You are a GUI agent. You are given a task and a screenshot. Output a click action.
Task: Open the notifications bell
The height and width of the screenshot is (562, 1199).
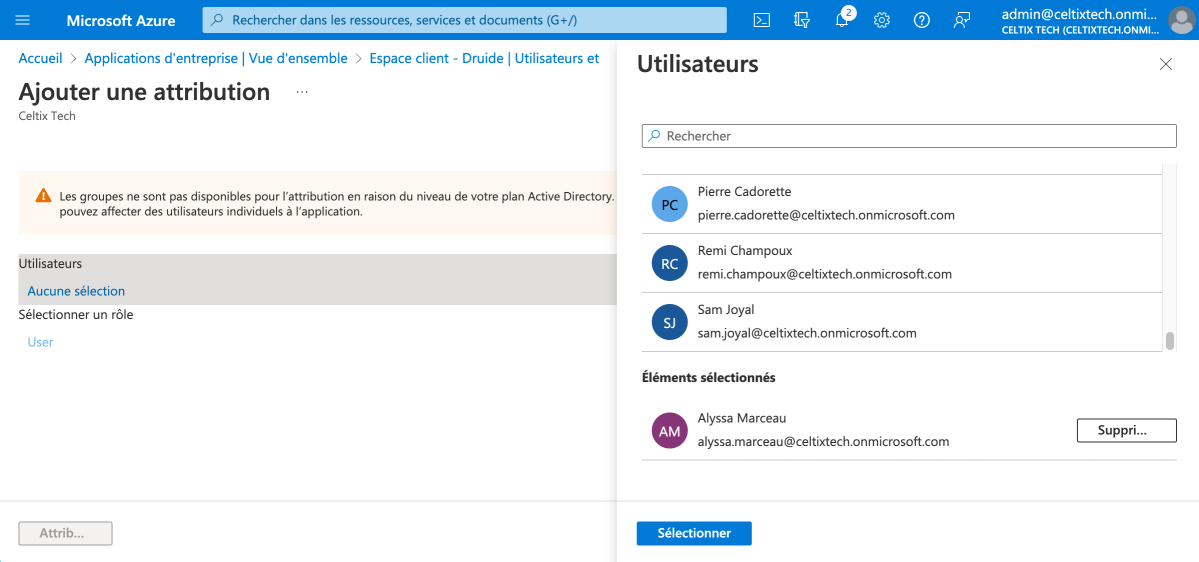tap(842, 20)
